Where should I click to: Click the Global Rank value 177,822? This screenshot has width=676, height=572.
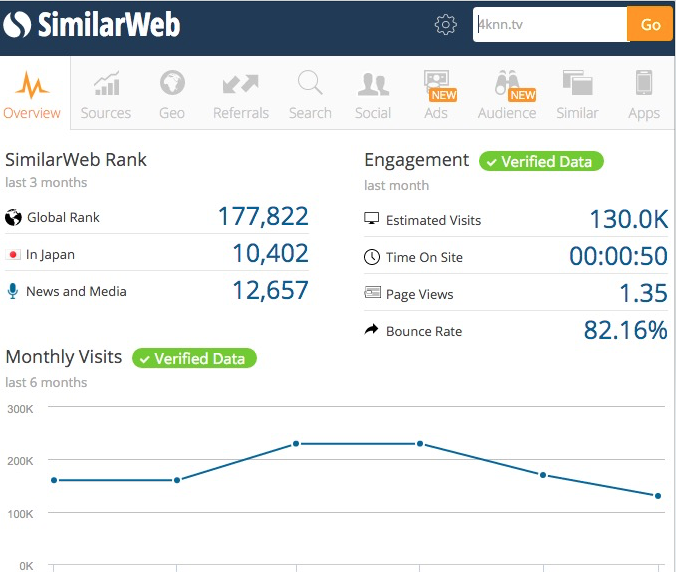tap(263, 216)
